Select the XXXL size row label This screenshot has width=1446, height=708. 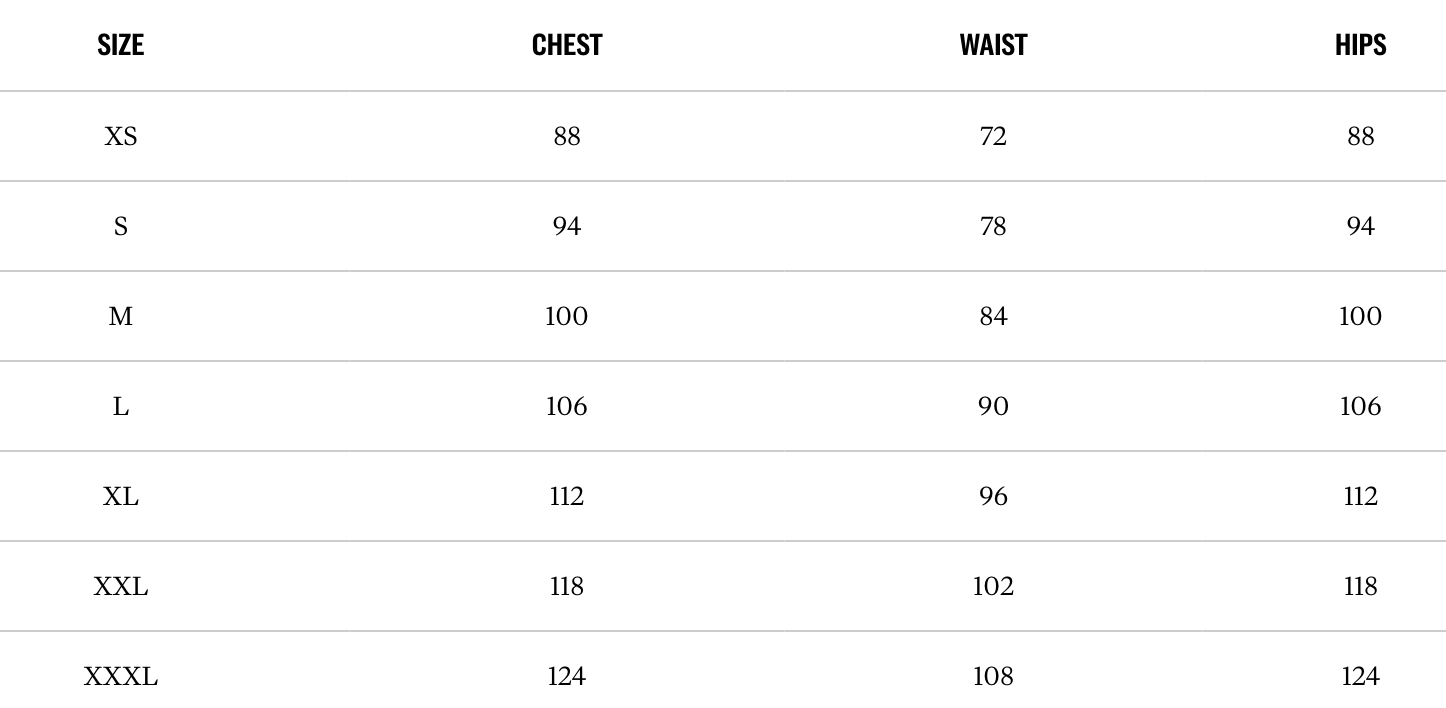pos(120,677)
